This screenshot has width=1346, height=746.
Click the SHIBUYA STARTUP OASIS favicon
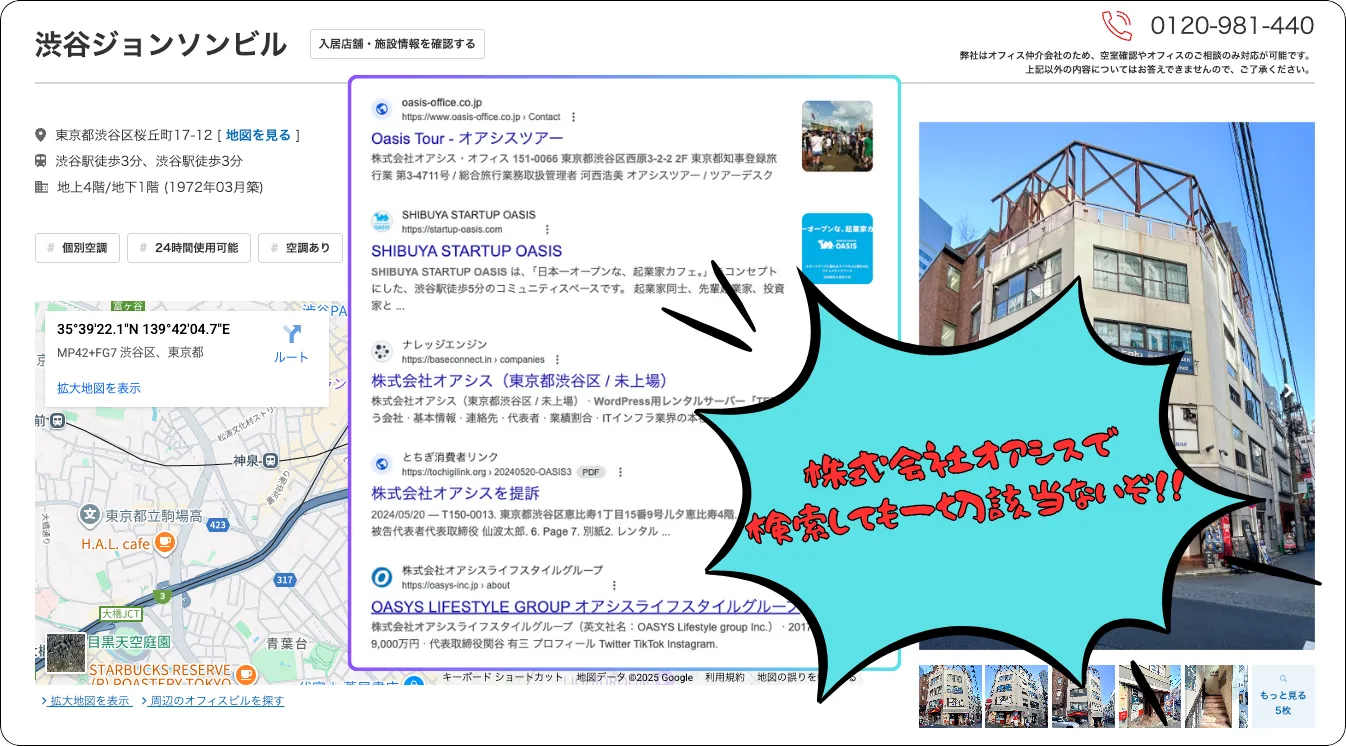click(381, 221)
